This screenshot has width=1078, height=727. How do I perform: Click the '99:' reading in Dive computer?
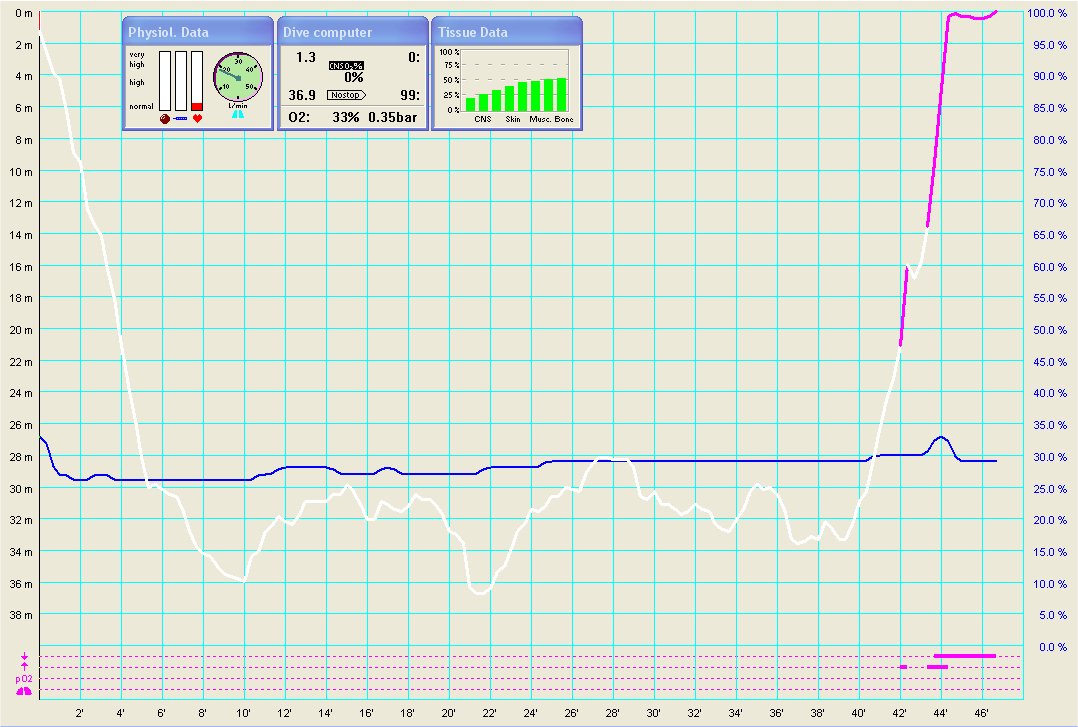(410, 95)
